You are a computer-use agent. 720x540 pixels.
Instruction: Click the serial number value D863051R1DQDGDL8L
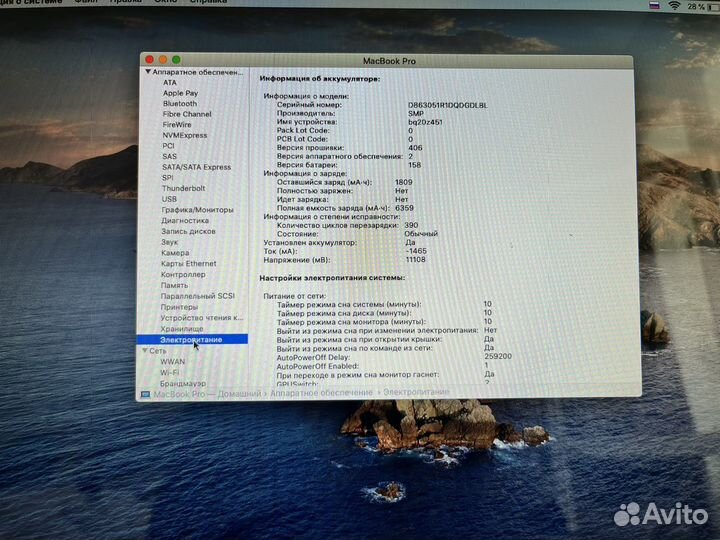point(448,105)
